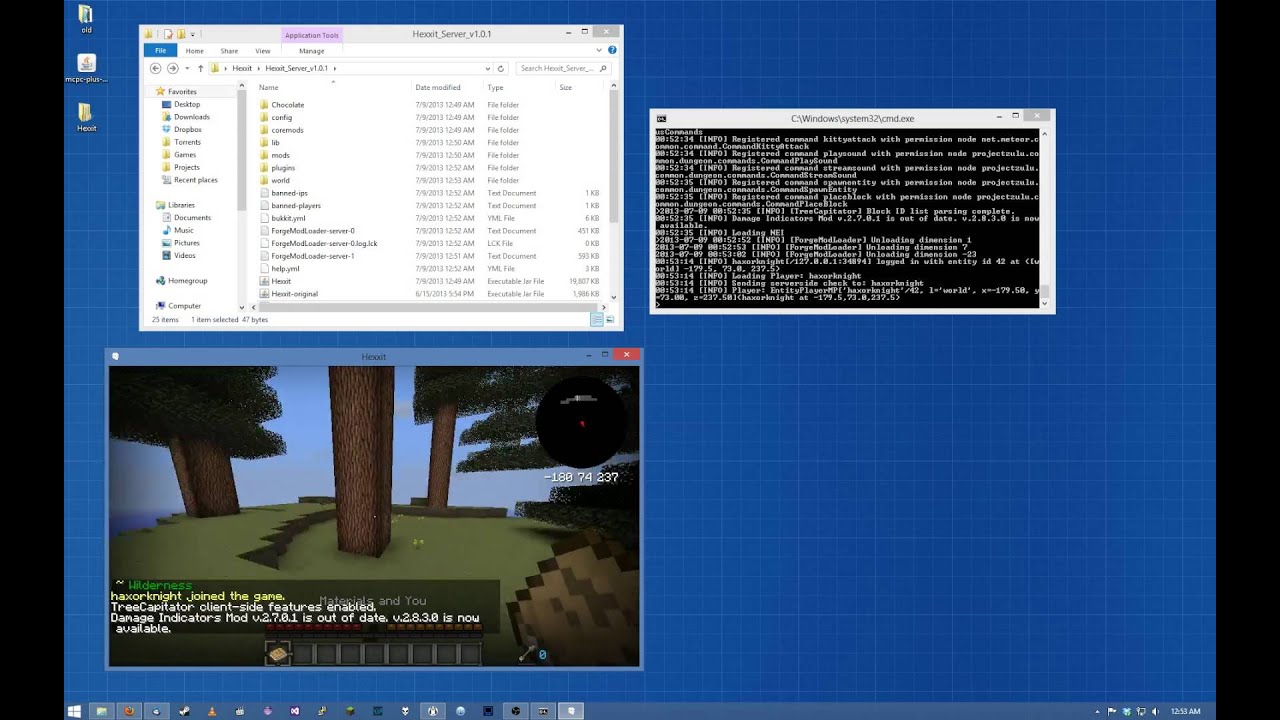Expand Hexxit_Server_v1.0.1 breadcrumb arrow
The width and height of the screenshot is (1280, 720).
pyautogui.click(x=335, y=69)
